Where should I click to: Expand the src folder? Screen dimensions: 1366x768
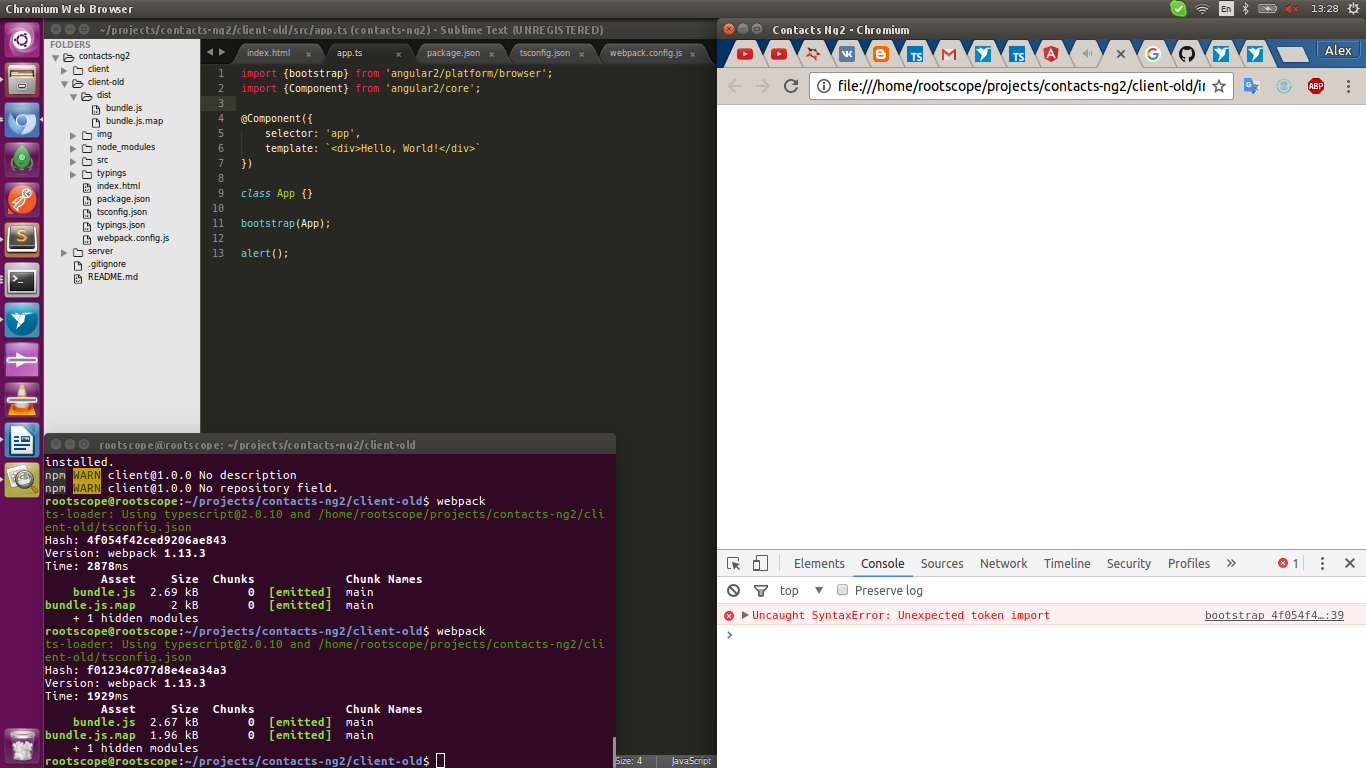point(74,161)
